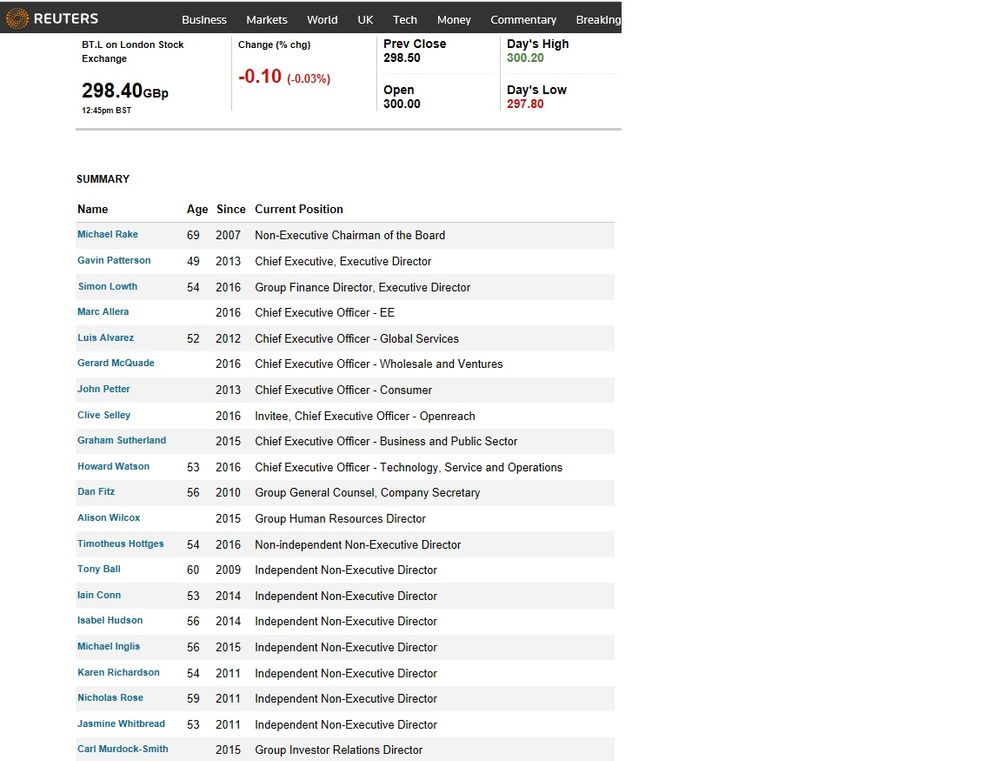View Timotheus Hottges' profile
The image size is (998, 761).
[x=120, y=544]
